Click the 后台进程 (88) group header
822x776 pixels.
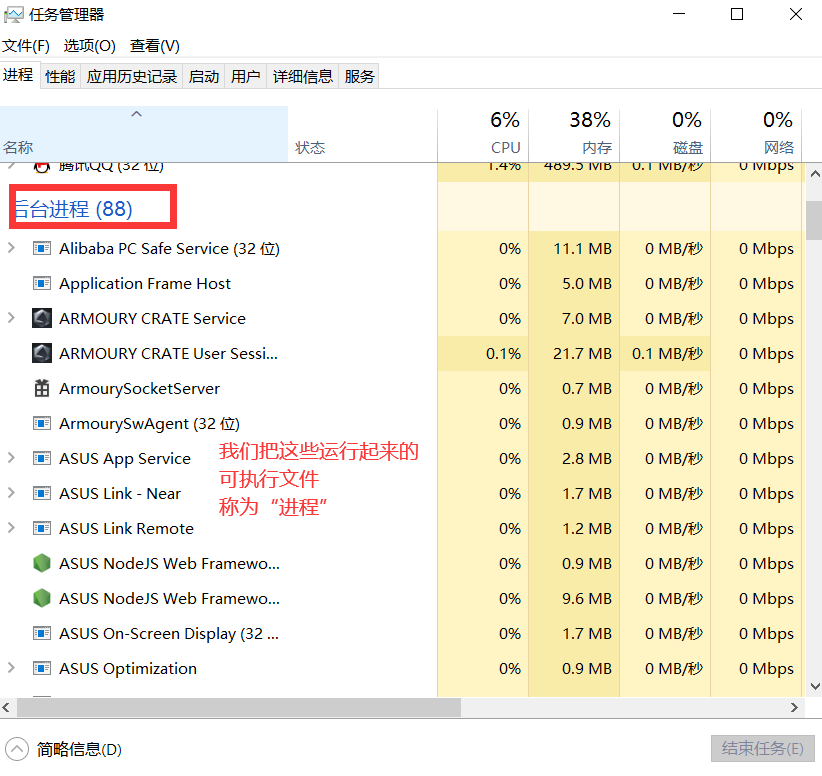pyautogui.click(x=73, y=209)
